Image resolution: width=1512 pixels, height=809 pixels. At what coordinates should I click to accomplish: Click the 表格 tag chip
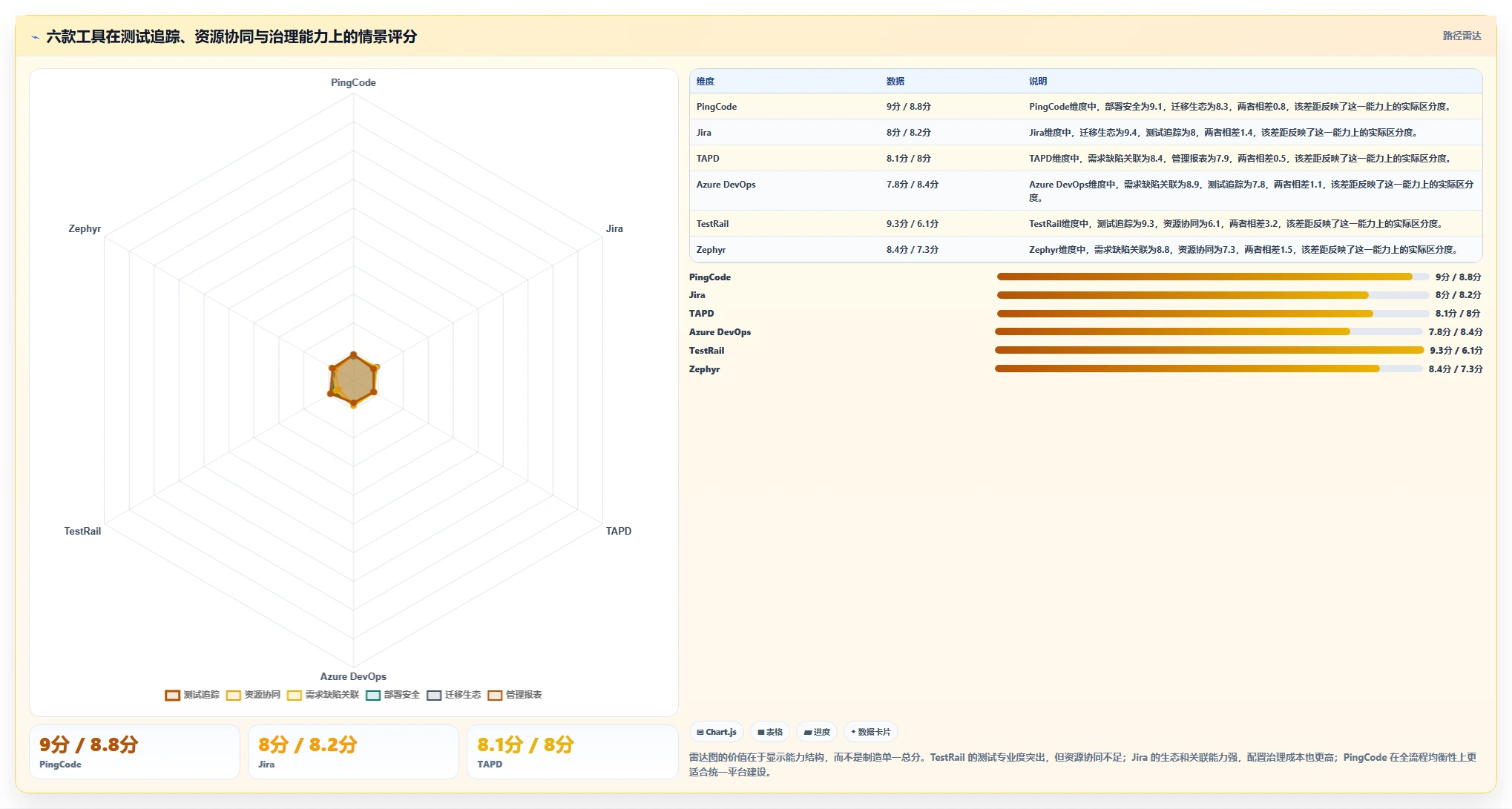770,732
